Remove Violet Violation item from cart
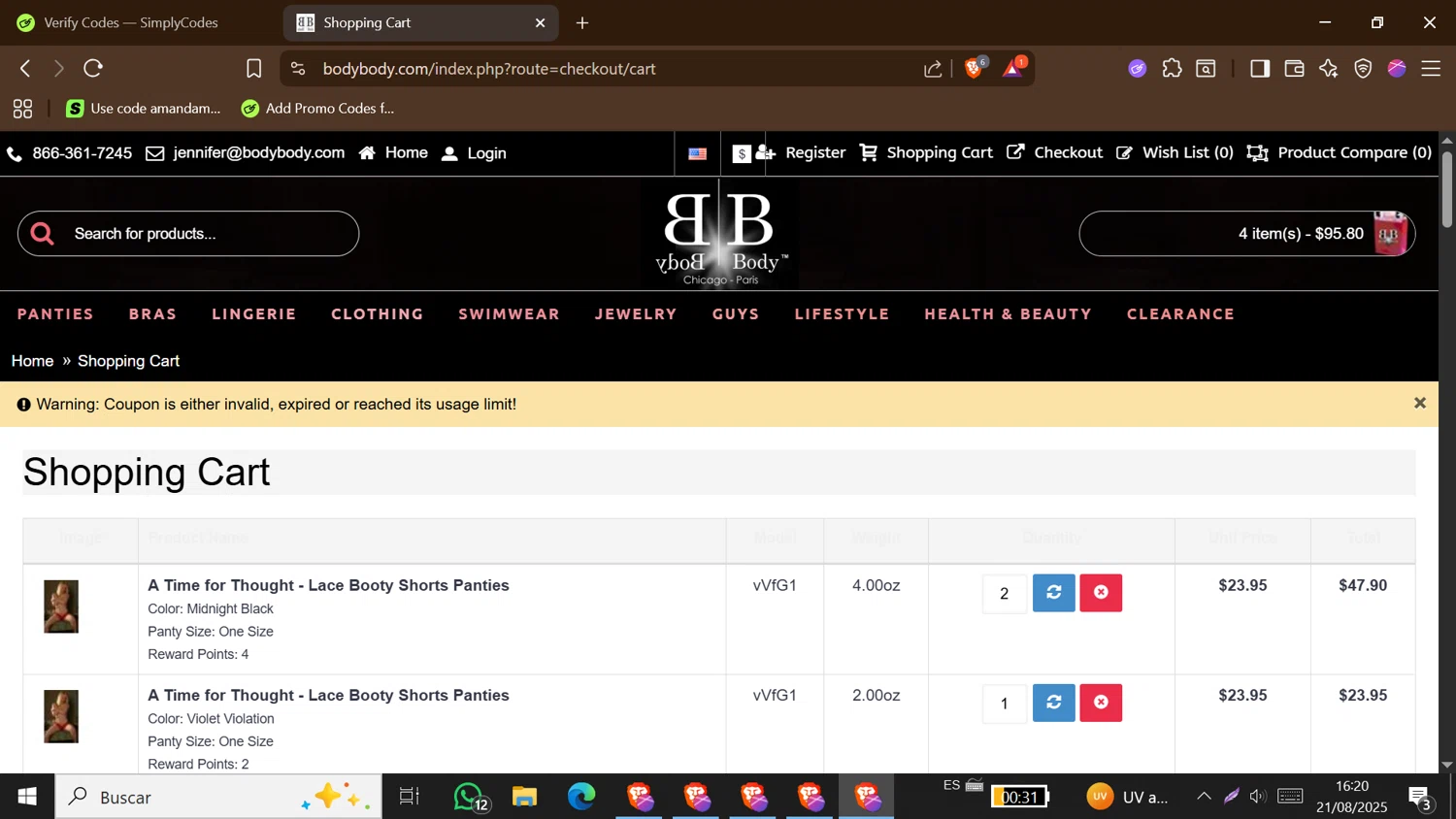 (x=1101, y=703)
